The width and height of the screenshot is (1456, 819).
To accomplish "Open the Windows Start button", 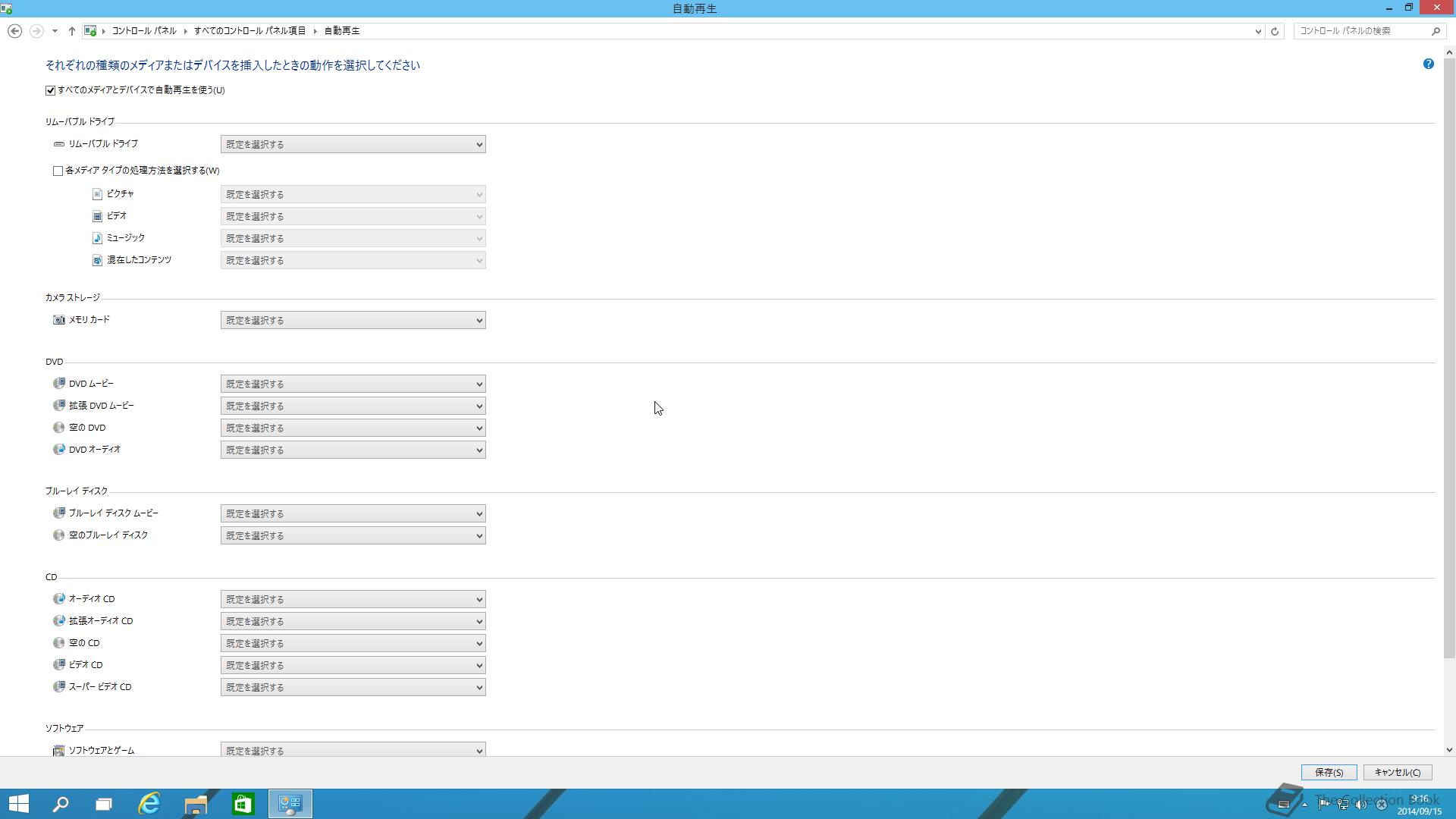I will coord(19,804).
